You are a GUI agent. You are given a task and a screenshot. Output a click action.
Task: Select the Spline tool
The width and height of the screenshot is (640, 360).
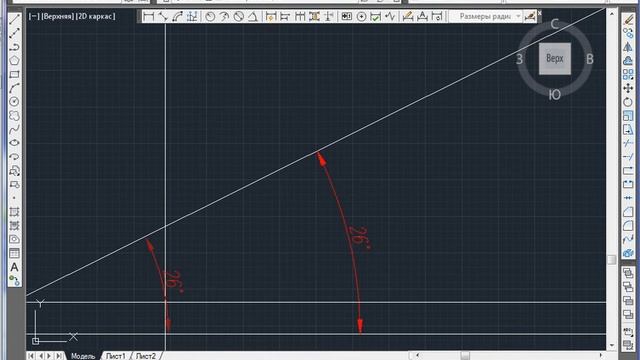[x=14, y=129]
